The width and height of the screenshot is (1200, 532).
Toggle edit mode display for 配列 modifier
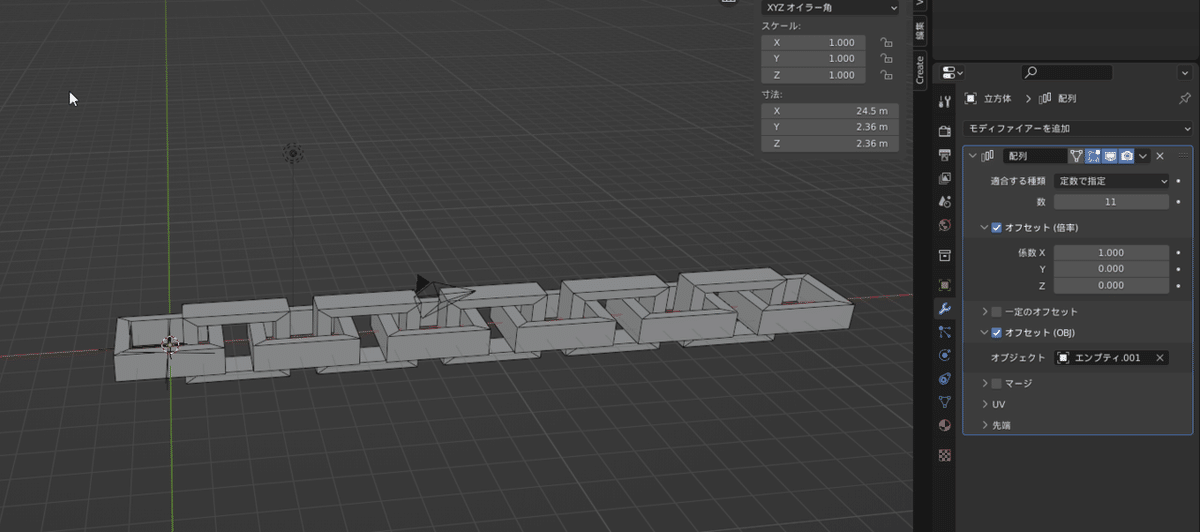(x=1093, y=156)
